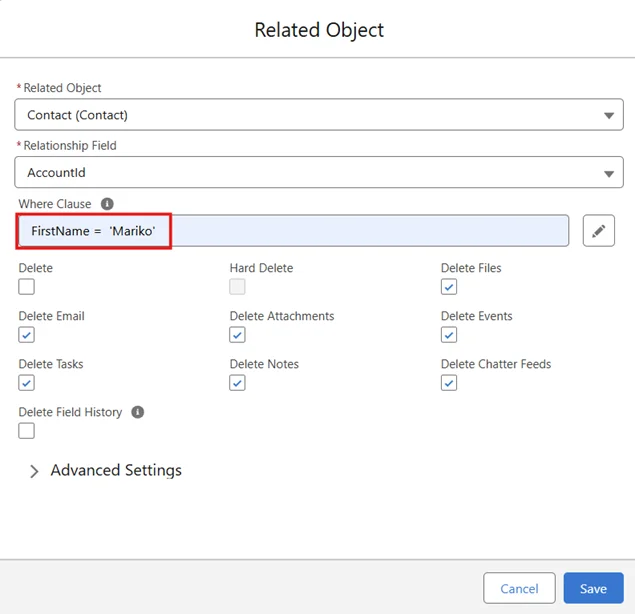Open the Relationship Field dropdown
The height and width of the screenshot is (614, 635).
pos(319,173)
